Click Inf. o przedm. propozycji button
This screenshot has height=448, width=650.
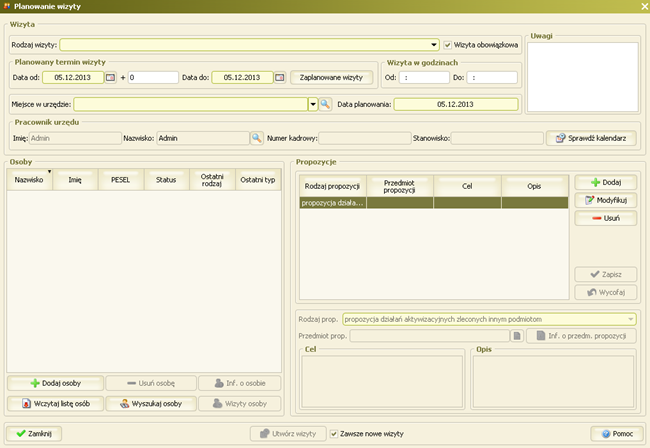[x=581, y=336]
